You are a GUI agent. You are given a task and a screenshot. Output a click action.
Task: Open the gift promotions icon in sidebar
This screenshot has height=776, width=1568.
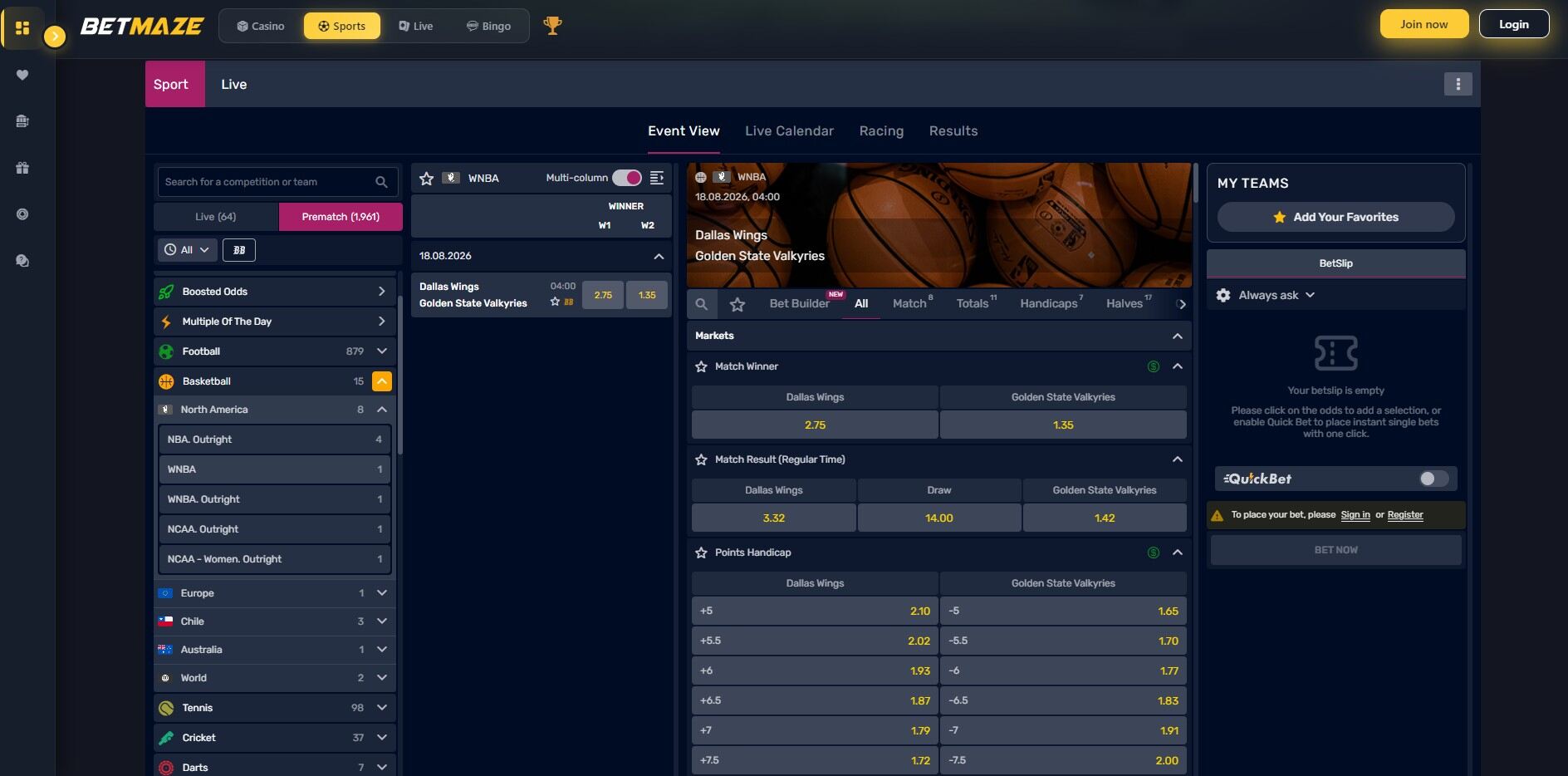point(22,168)
